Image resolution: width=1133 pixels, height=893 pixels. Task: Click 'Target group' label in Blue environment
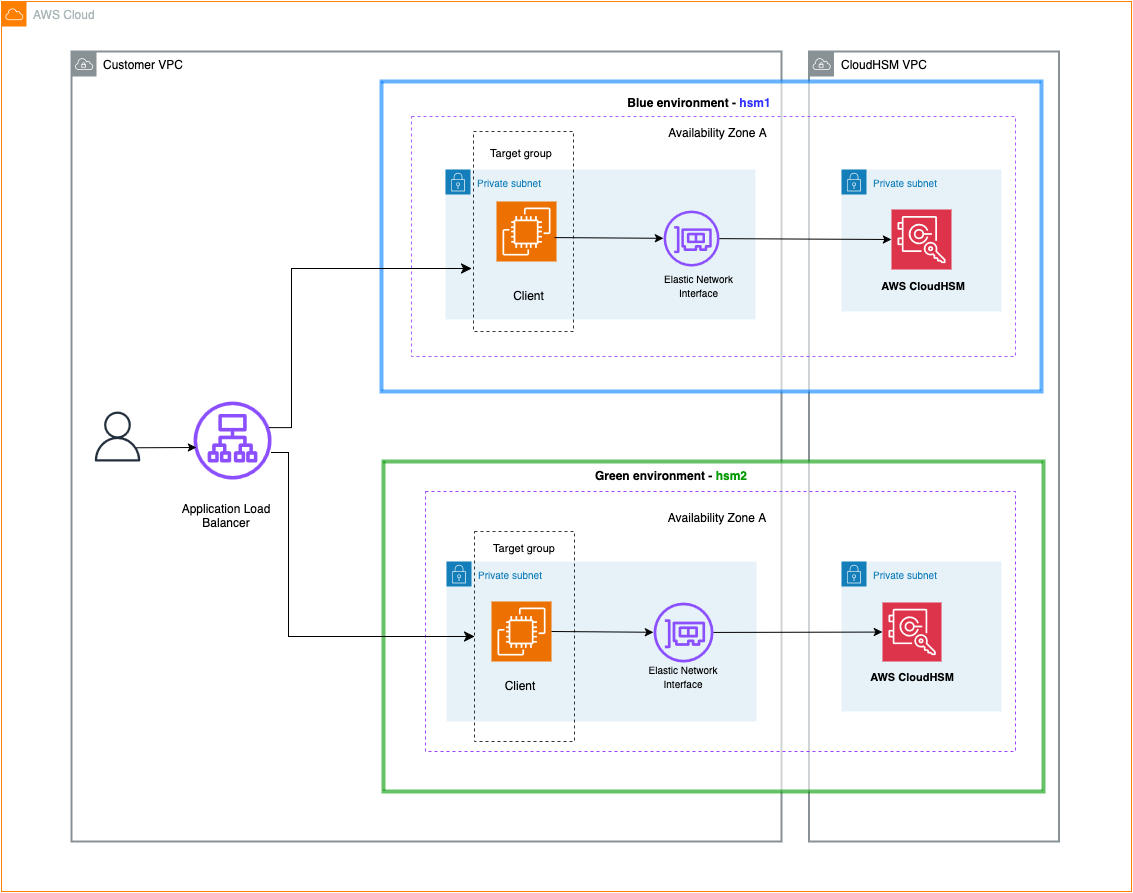point(520,153)
